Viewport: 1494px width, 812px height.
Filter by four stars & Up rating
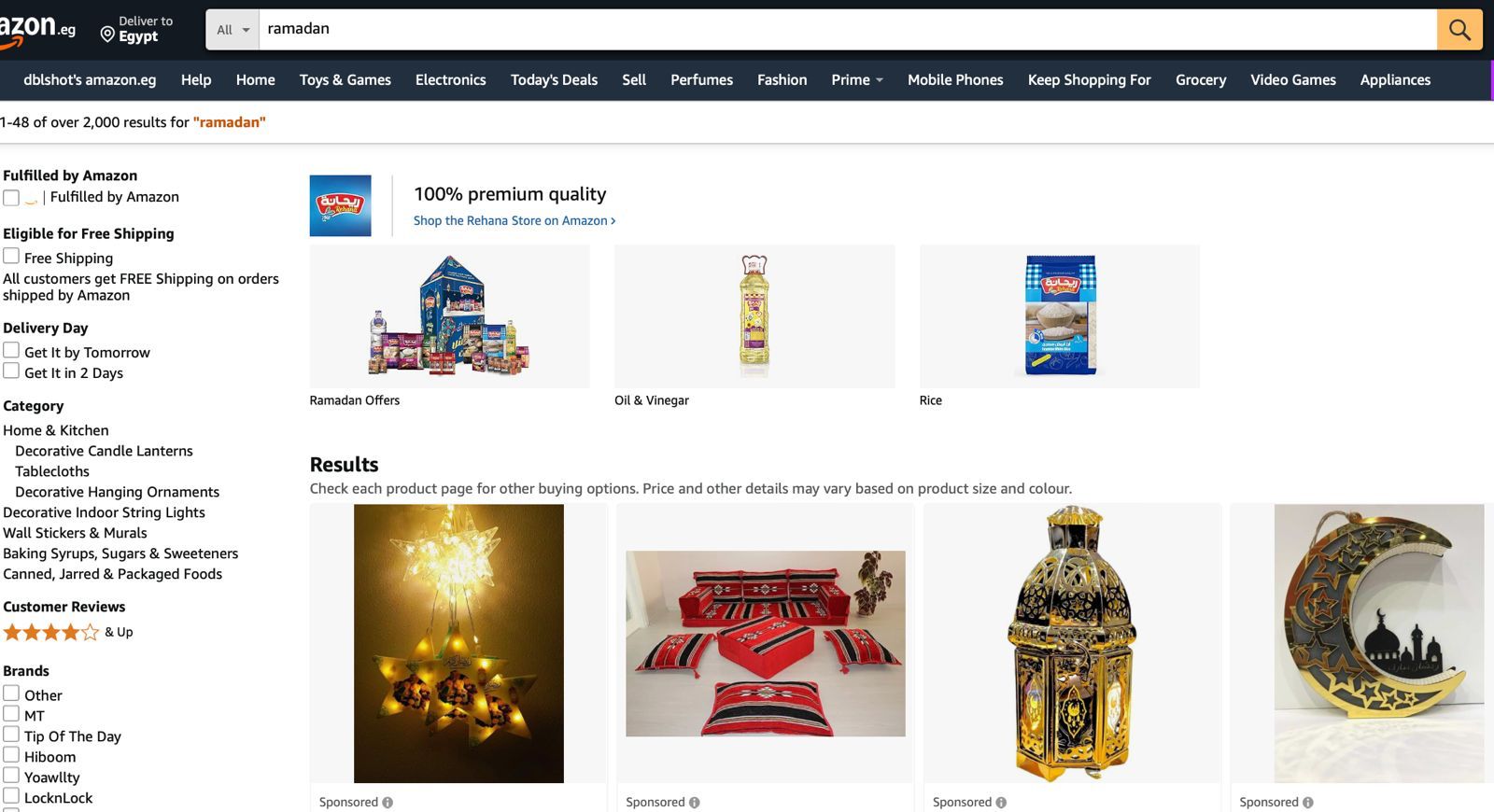click(x=68, y=632)
